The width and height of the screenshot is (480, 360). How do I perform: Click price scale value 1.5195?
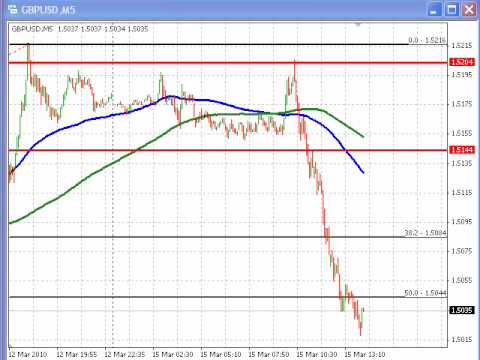(x=462, y=75)
